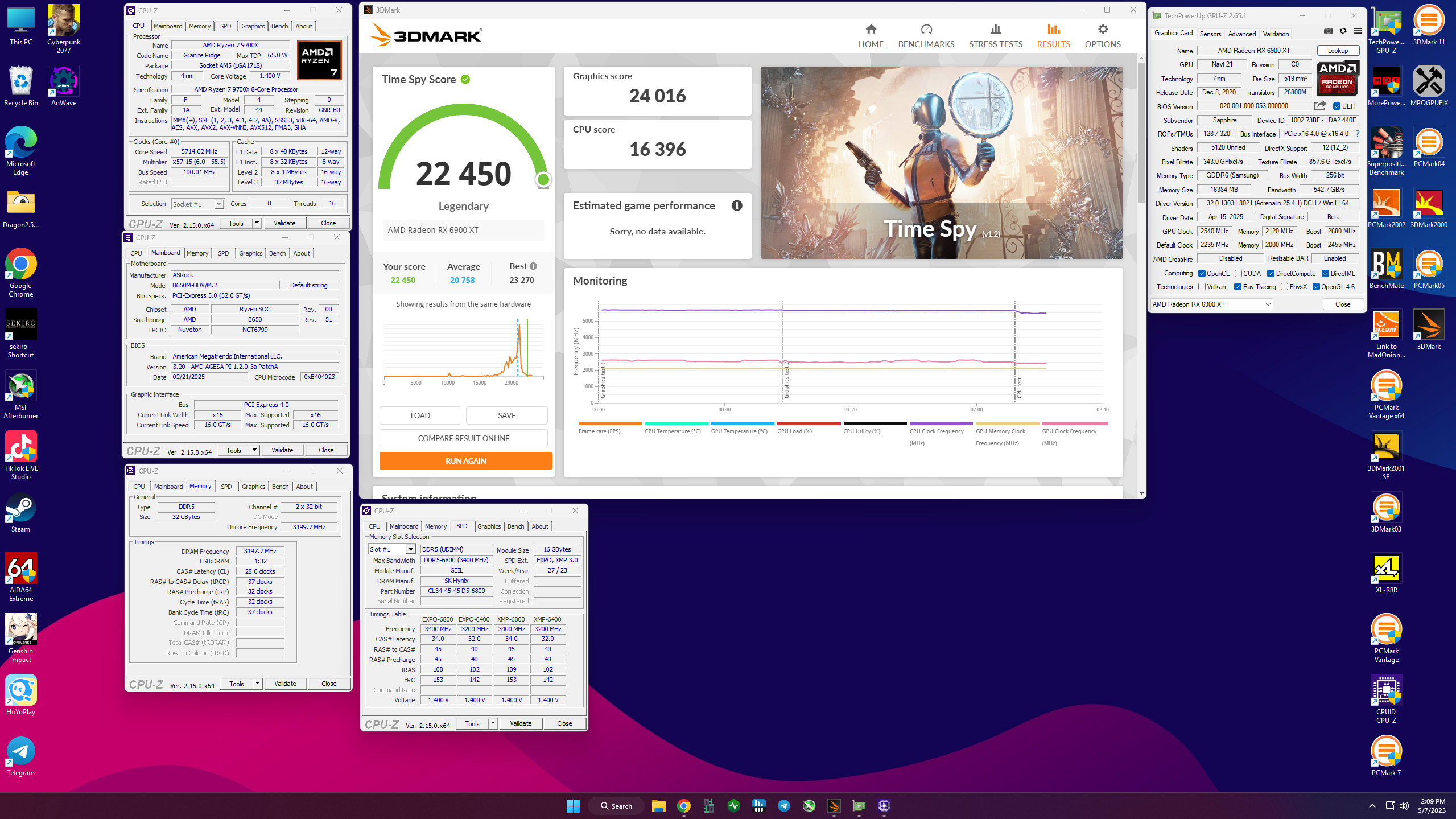
Task: Toggle the OpenCL checkbox in GPU-Z
Action: tap(1202, 274)
